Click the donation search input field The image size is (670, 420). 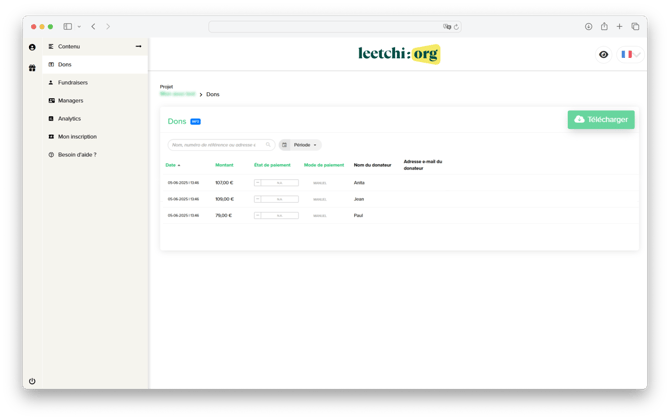[x=218, y=145]
